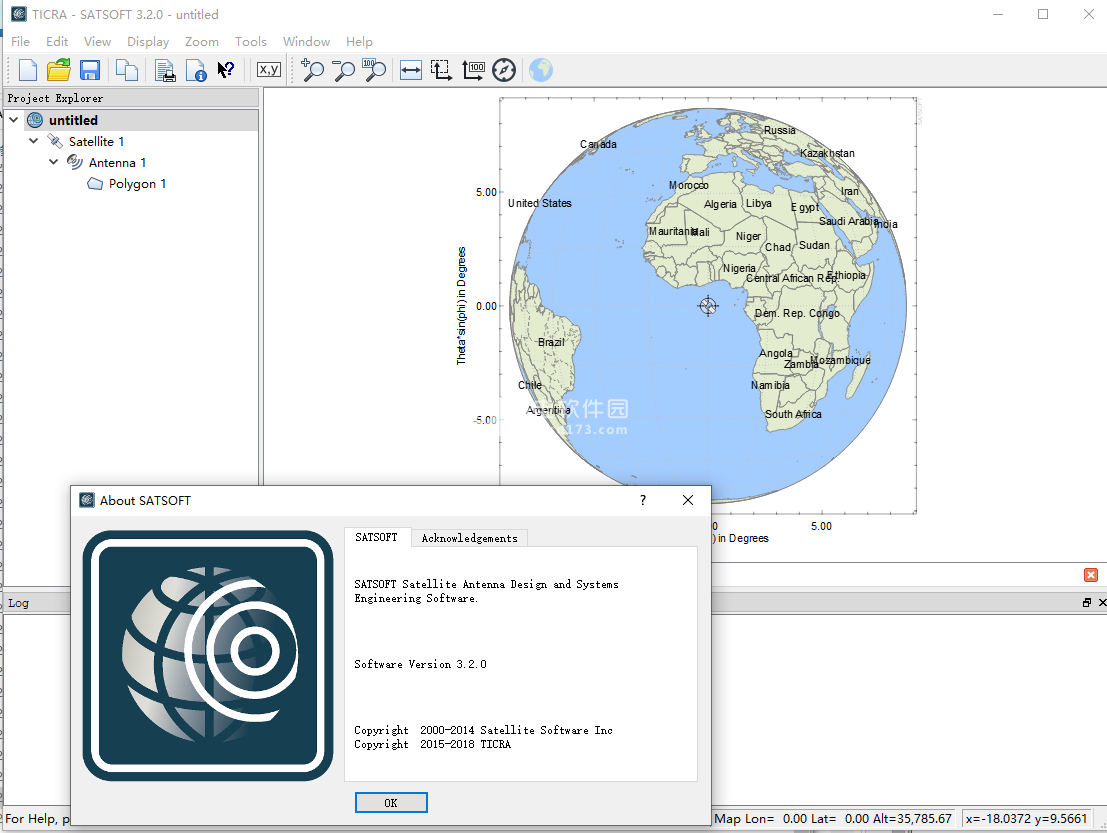Toggle the x,y coordinate tool
This screenshot has width=1107, height=833.
[x=269, y=69]
